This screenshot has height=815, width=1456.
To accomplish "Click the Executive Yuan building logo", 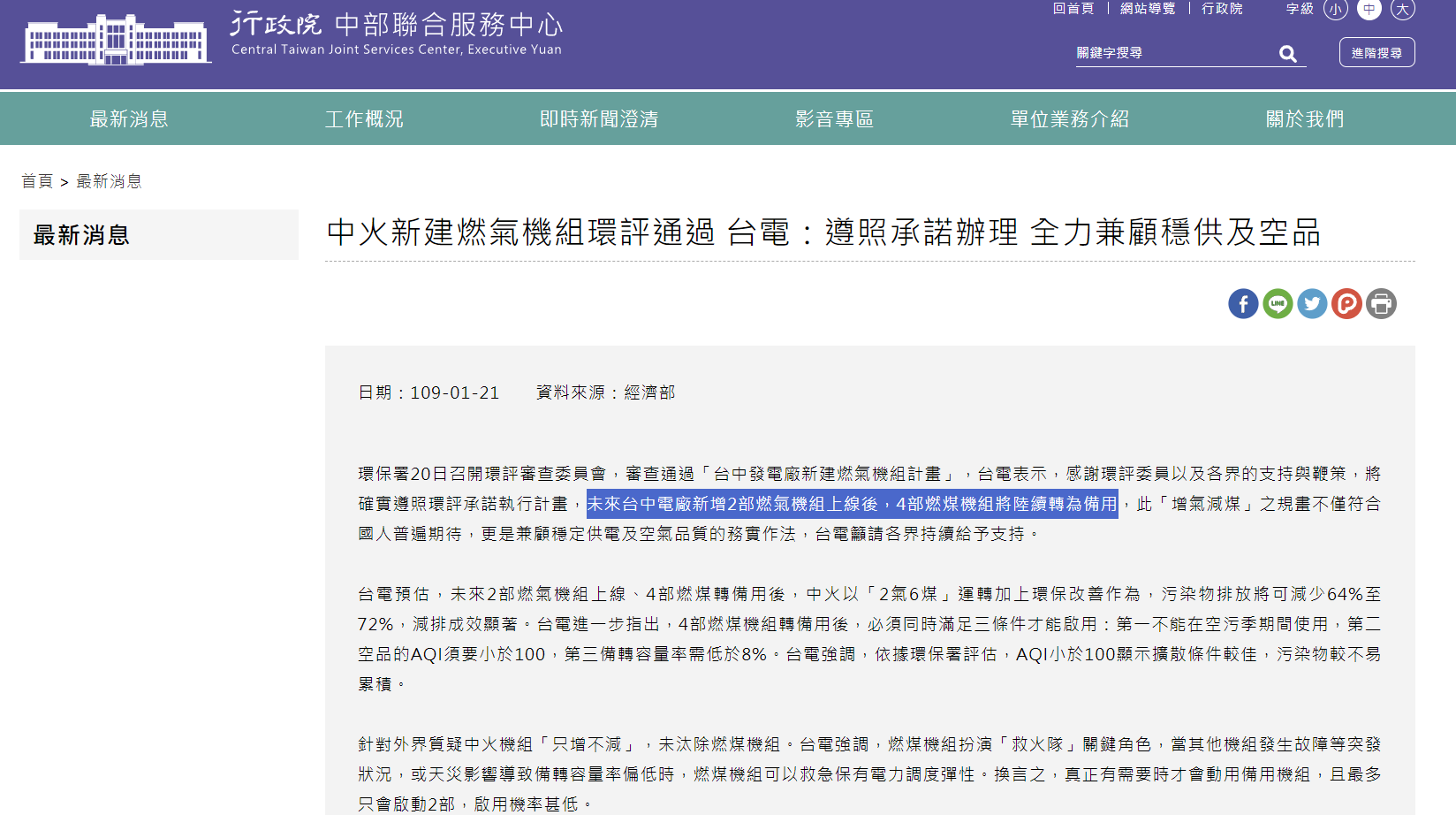I will click(x=116, y=40).
